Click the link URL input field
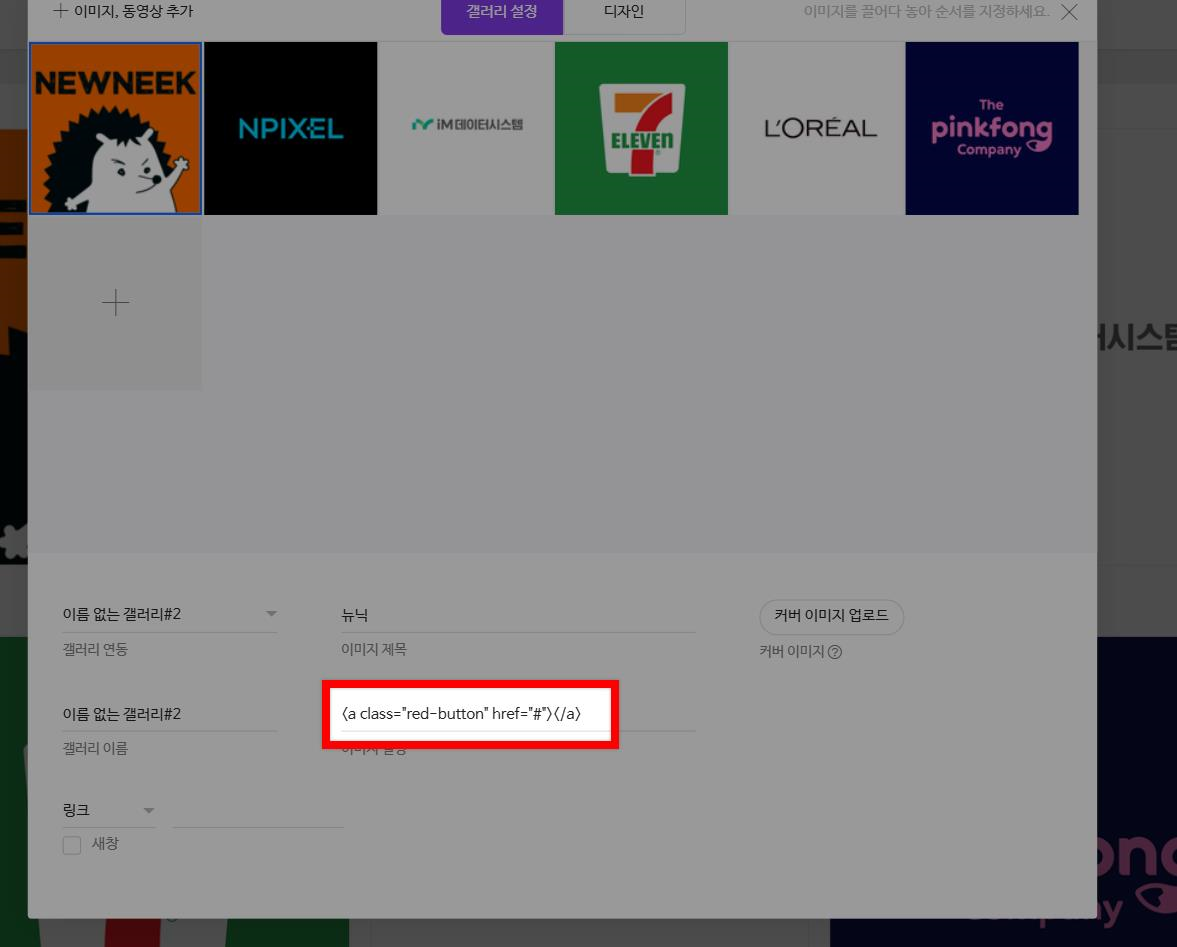Viewport: 1177px width, 947px height. [257, 812]
